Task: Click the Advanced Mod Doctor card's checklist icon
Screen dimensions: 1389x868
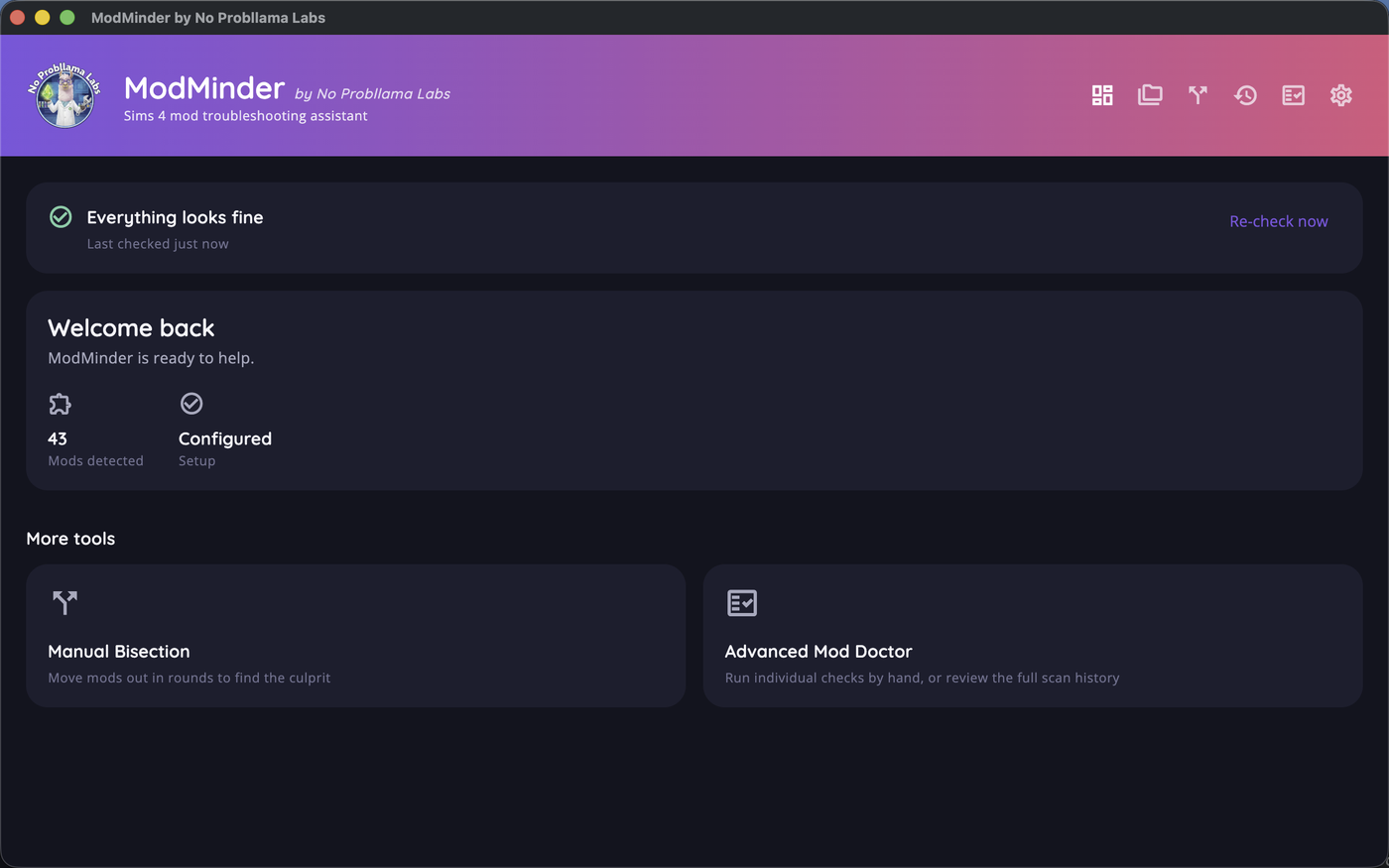Action: pyautogui.click(x=742, y=602)
